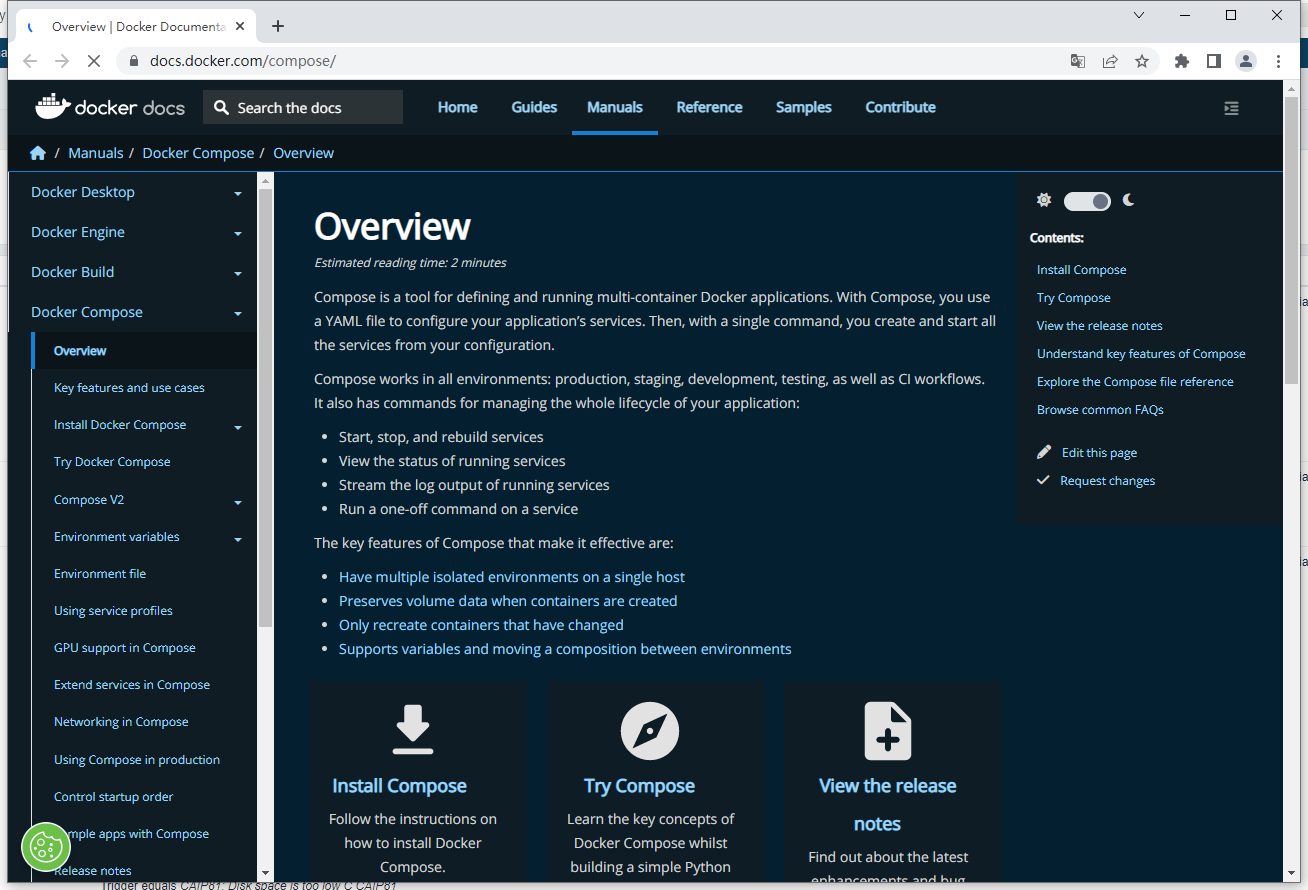The image size is (1308, 890).
Task: Select the compass icon on Try Compose card
Action: tap(650, 730)
